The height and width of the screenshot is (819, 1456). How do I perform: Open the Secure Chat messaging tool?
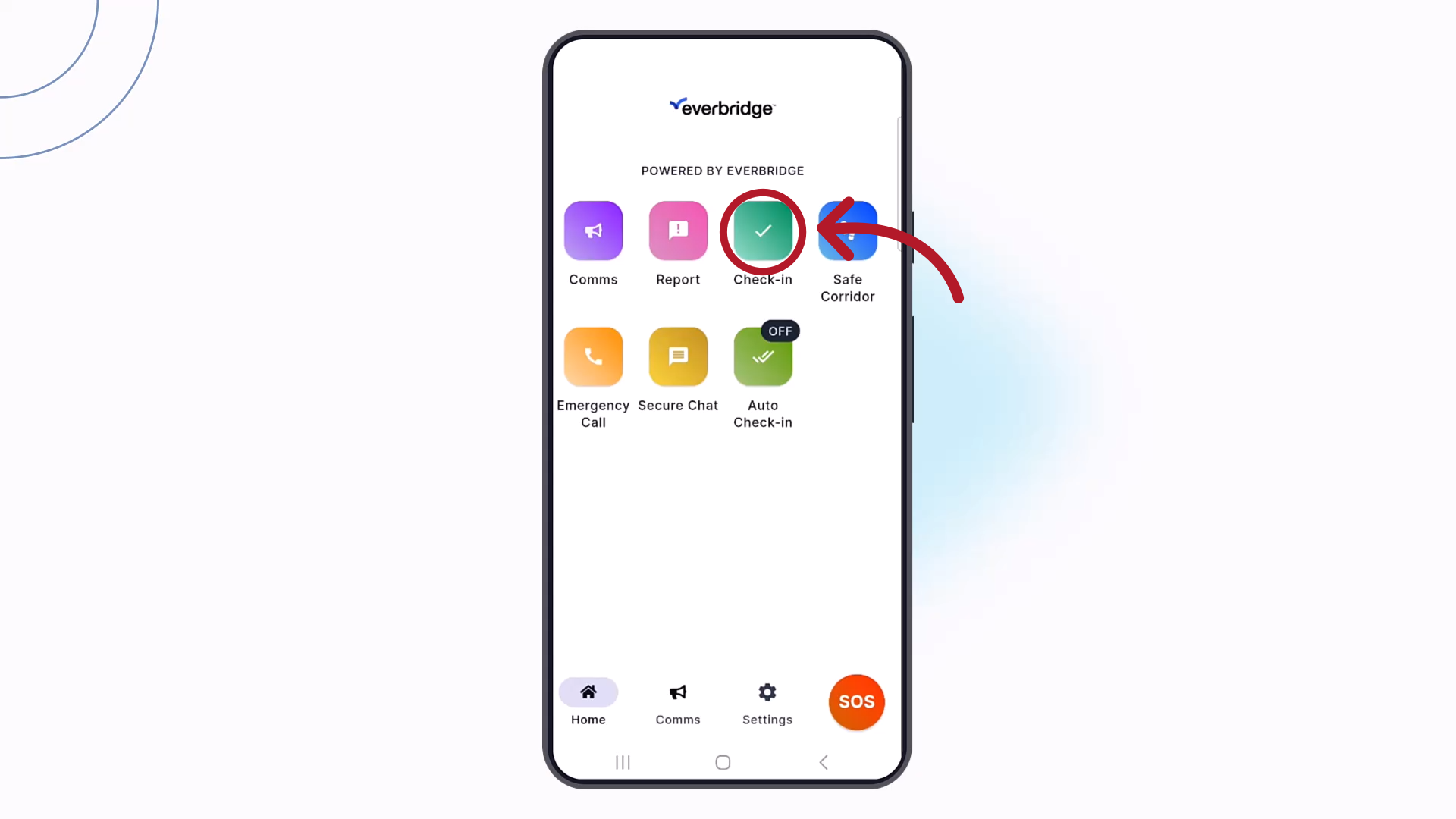(678, 356)
